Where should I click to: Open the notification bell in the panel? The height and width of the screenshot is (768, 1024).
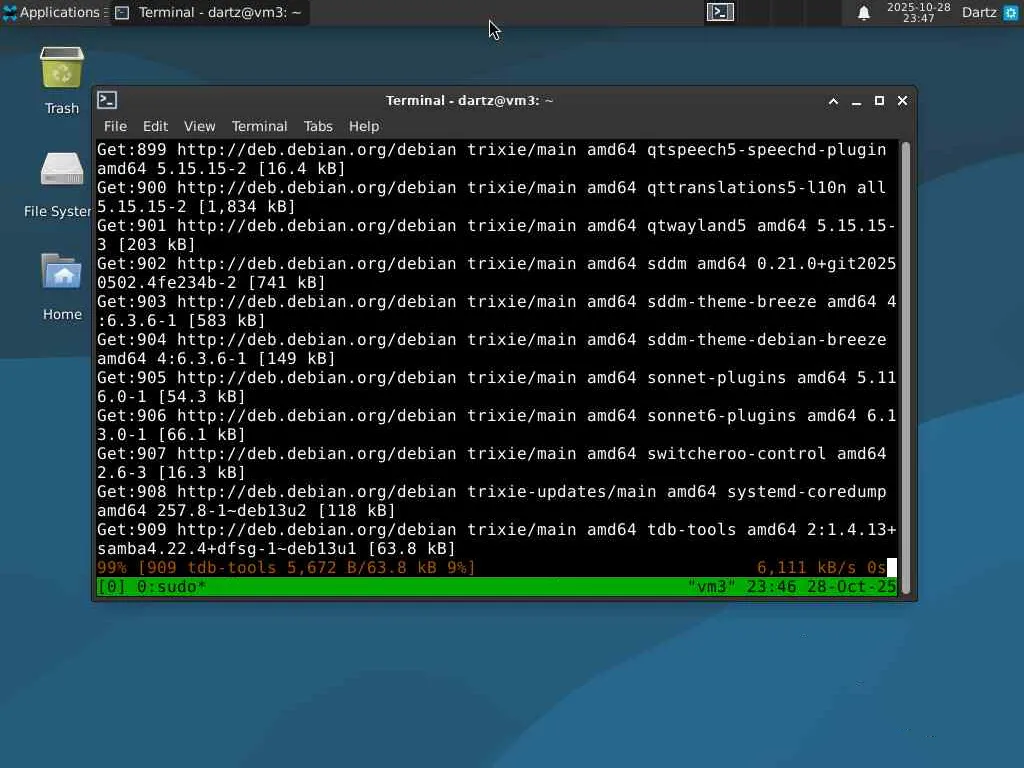pyautogui.click(x=863, y=12)
